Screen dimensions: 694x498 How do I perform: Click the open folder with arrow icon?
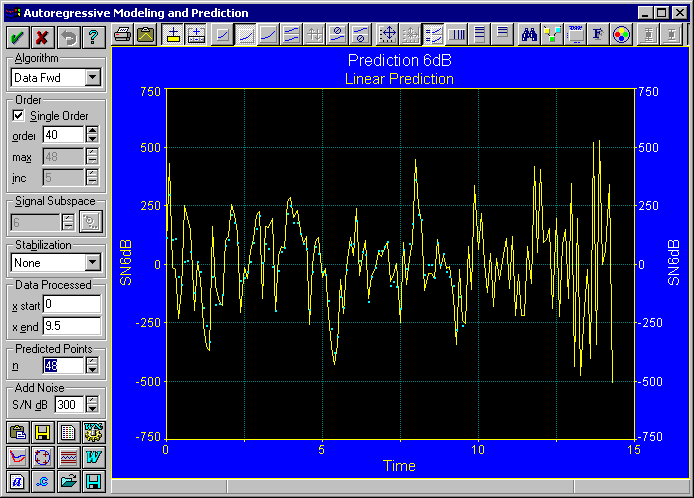[68, 481]
